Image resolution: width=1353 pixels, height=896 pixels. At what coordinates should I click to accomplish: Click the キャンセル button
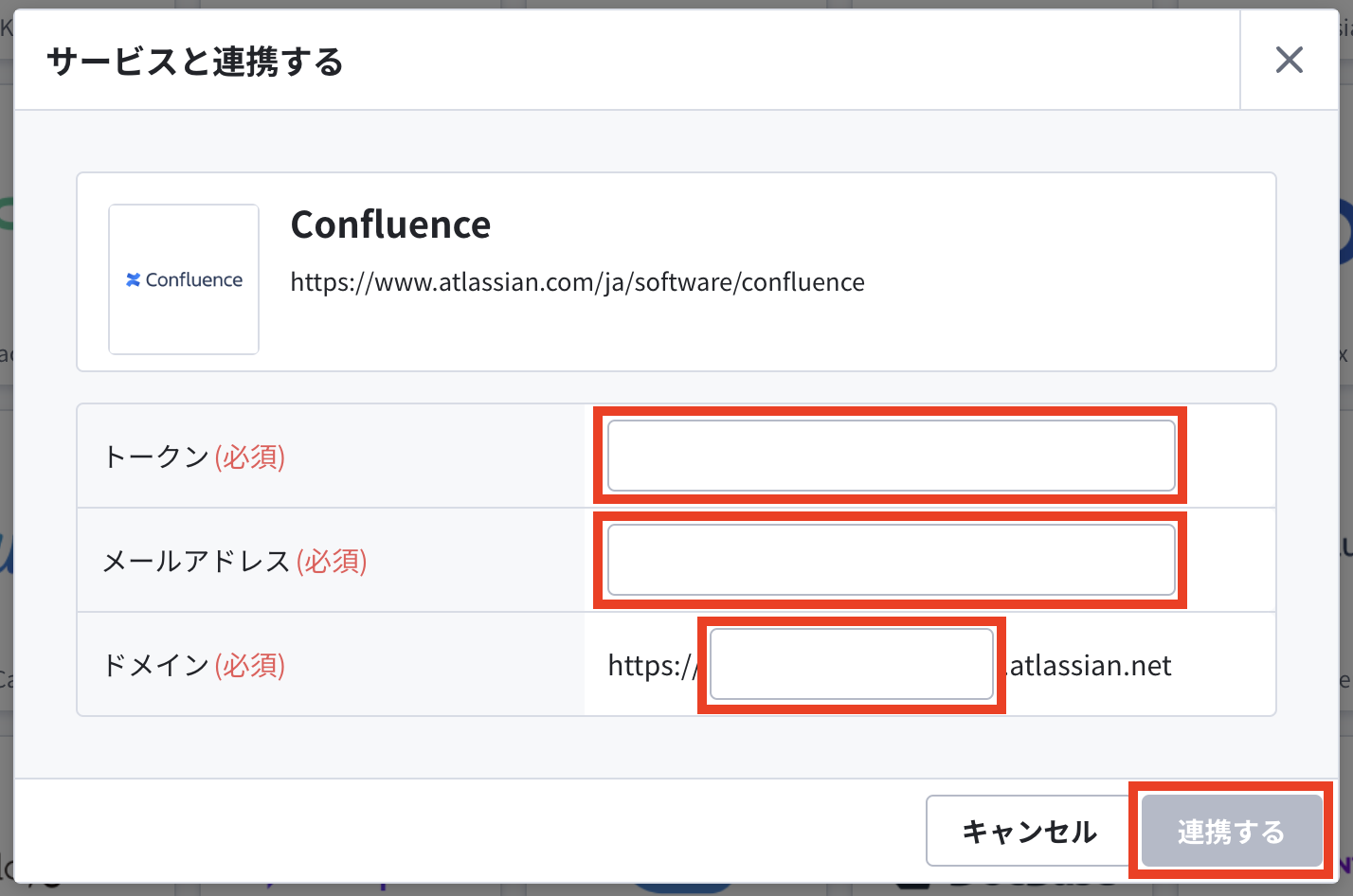click(1029, 832)
